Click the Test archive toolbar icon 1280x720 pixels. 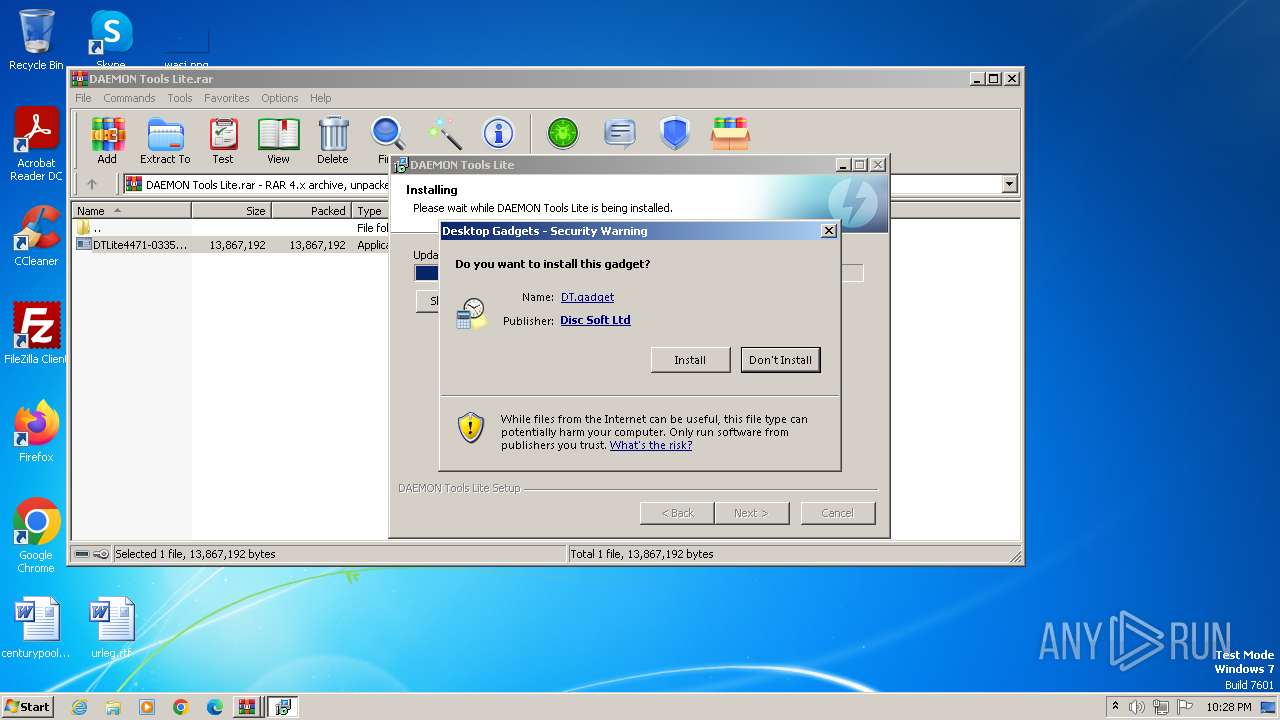(x=223, y=140)
